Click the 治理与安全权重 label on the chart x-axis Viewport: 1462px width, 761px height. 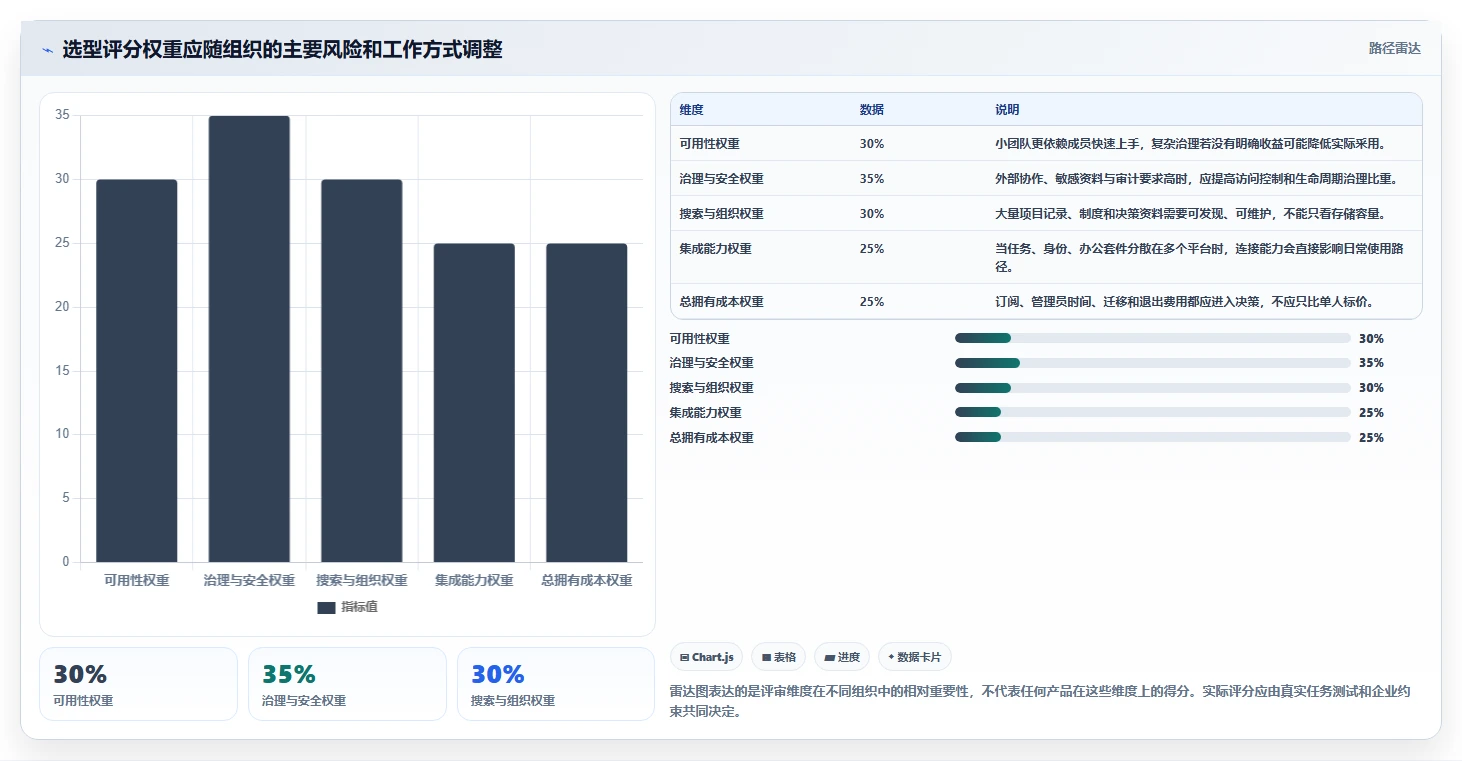pyautogui.click(x=249, y=580)
